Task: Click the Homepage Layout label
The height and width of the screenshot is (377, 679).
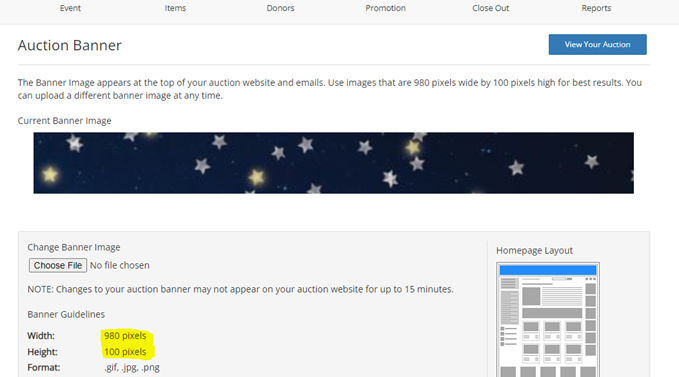Action: [534, 251]
